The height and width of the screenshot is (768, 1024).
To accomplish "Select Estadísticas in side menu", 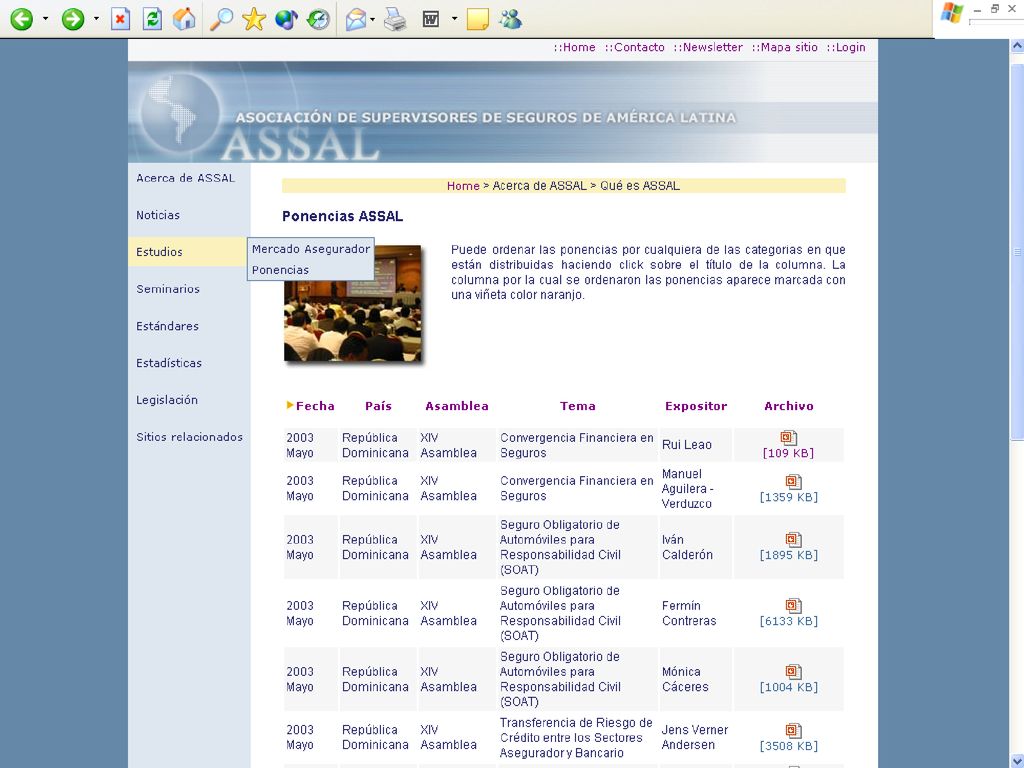I will pyautogui.click(x=169, y=362).
